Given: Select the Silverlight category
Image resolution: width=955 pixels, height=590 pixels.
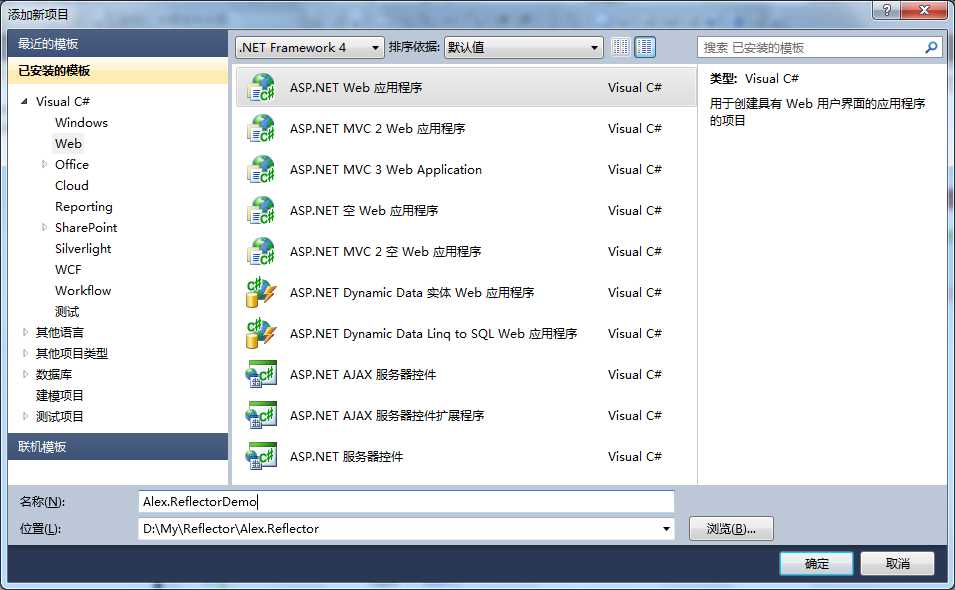Looking at the screenshot, I should (83, 248).
